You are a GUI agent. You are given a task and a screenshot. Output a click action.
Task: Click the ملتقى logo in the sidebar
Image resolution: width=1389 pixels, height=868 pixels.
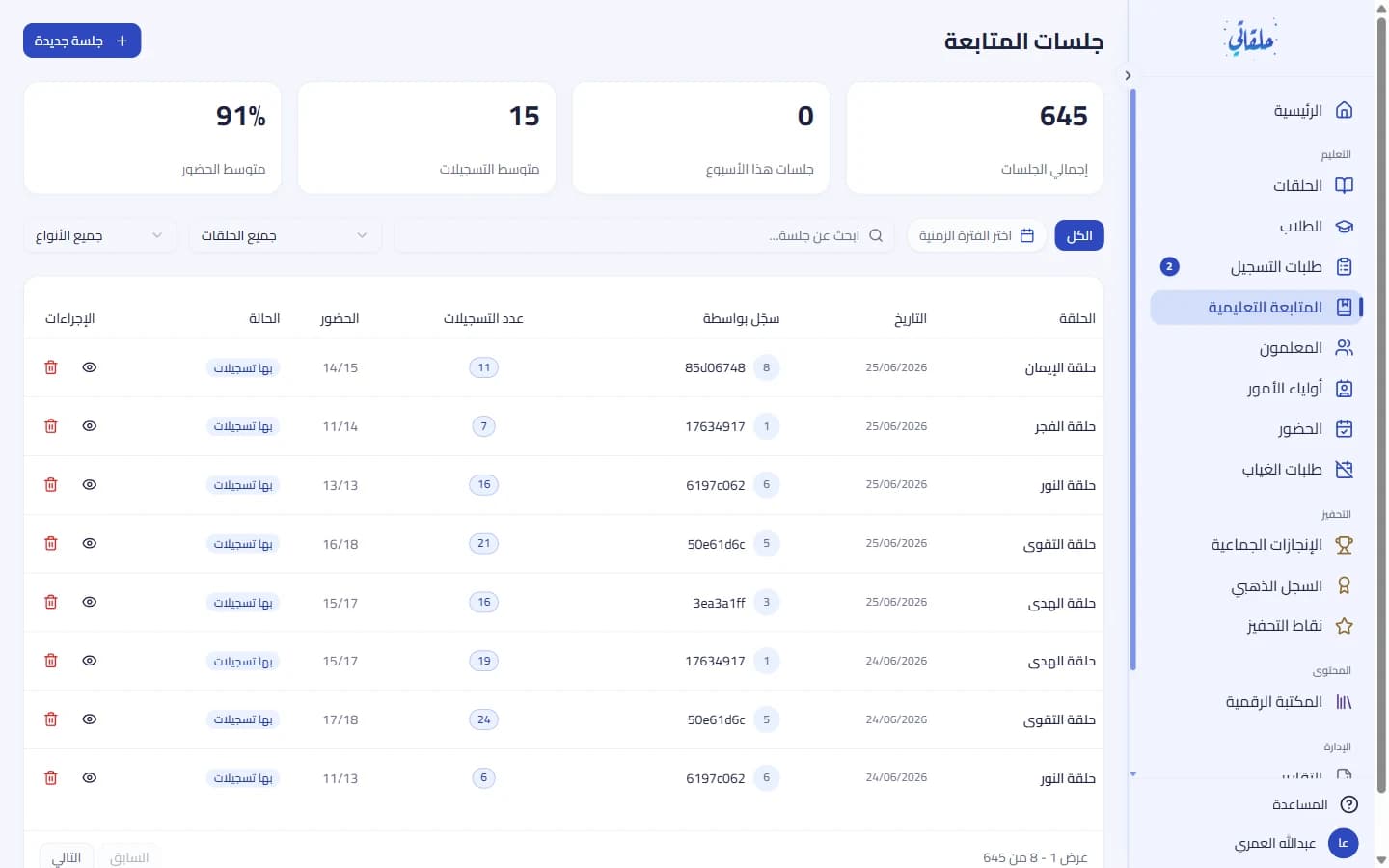point(1251,39)
